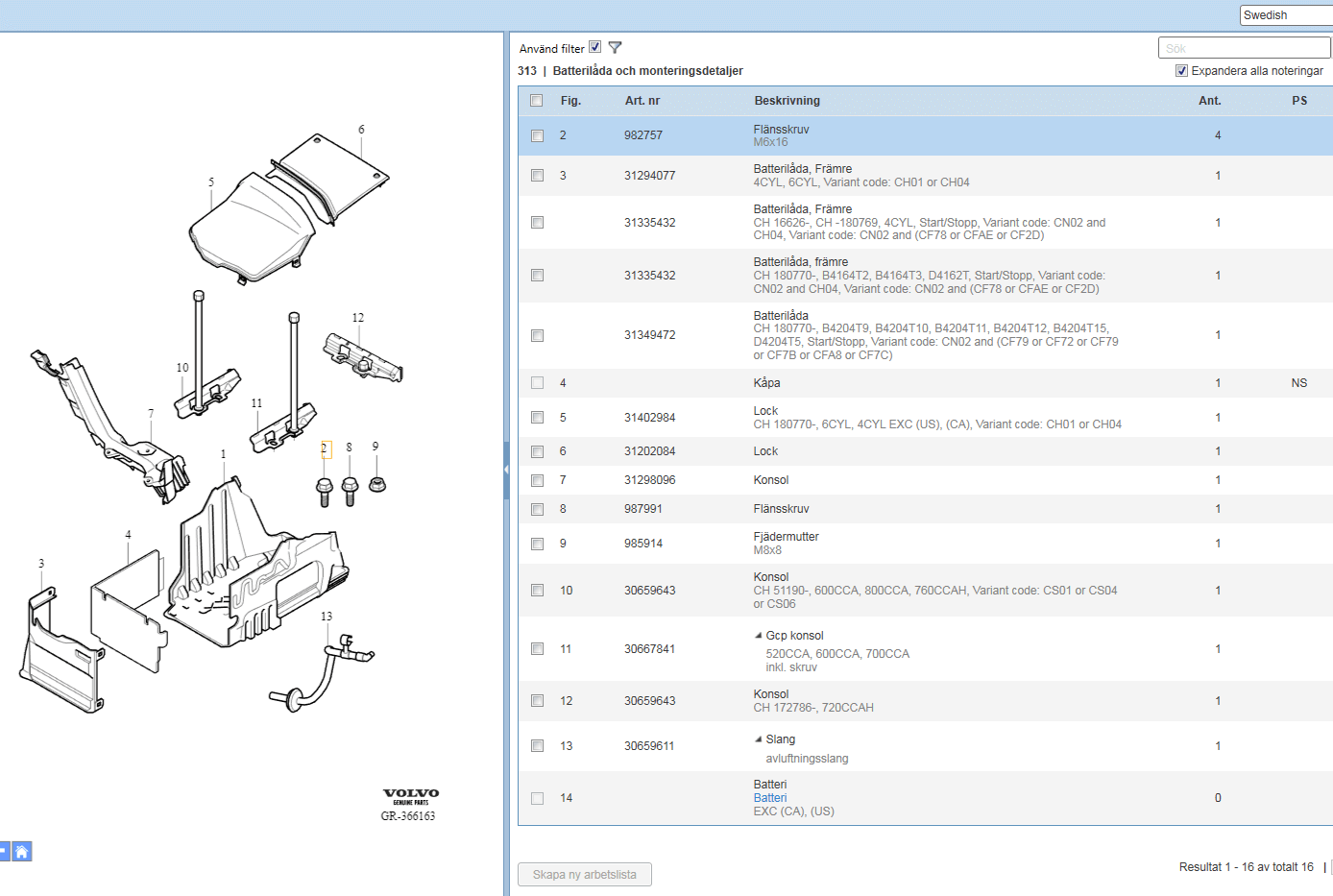The height and width of the screenshot is (896, 1333).
Task: Click the avluftningsslang note text
Action: [808, 759]
